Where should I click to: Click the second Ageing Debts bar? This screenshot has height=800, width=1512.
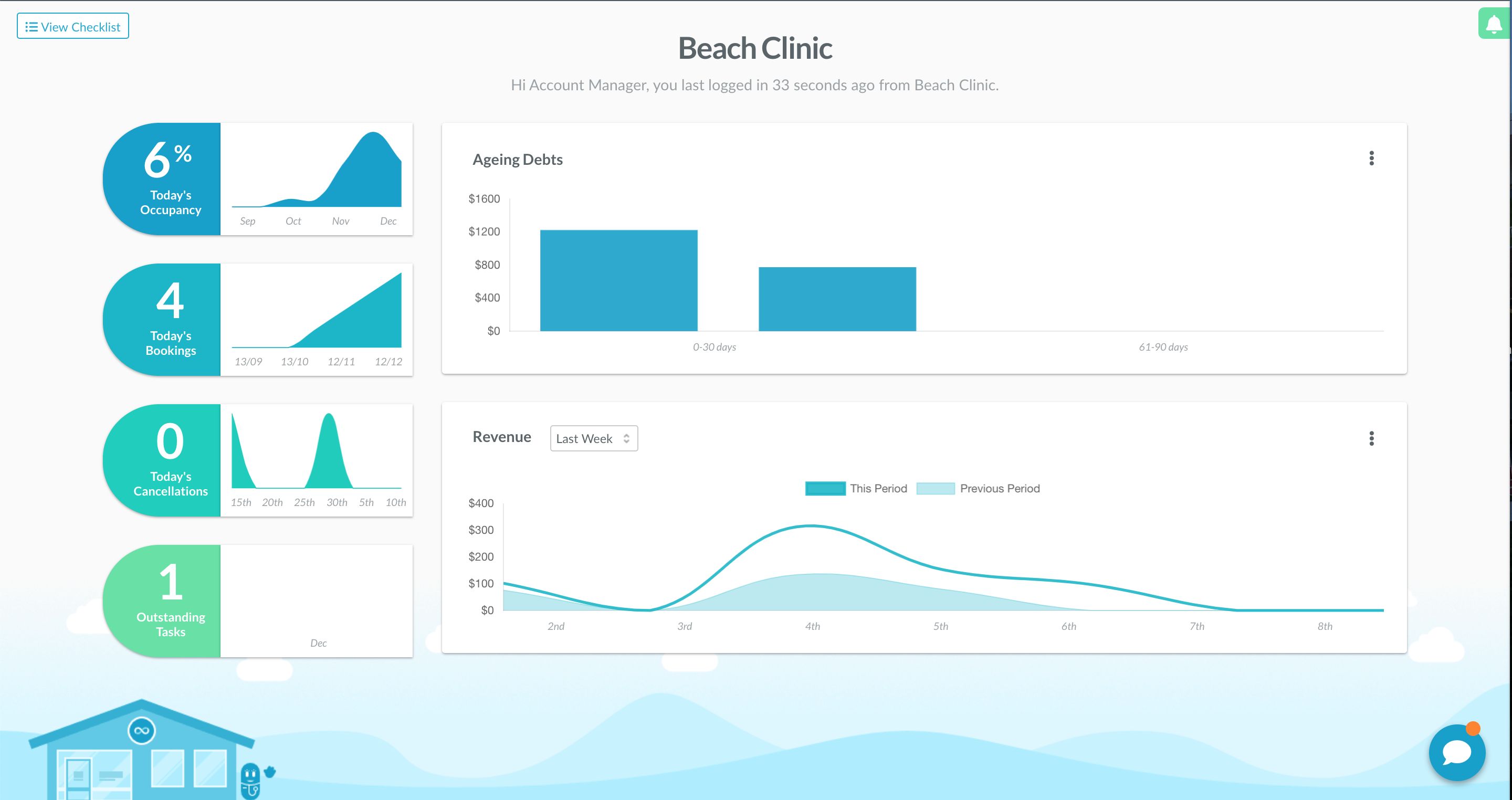(837, 299)
